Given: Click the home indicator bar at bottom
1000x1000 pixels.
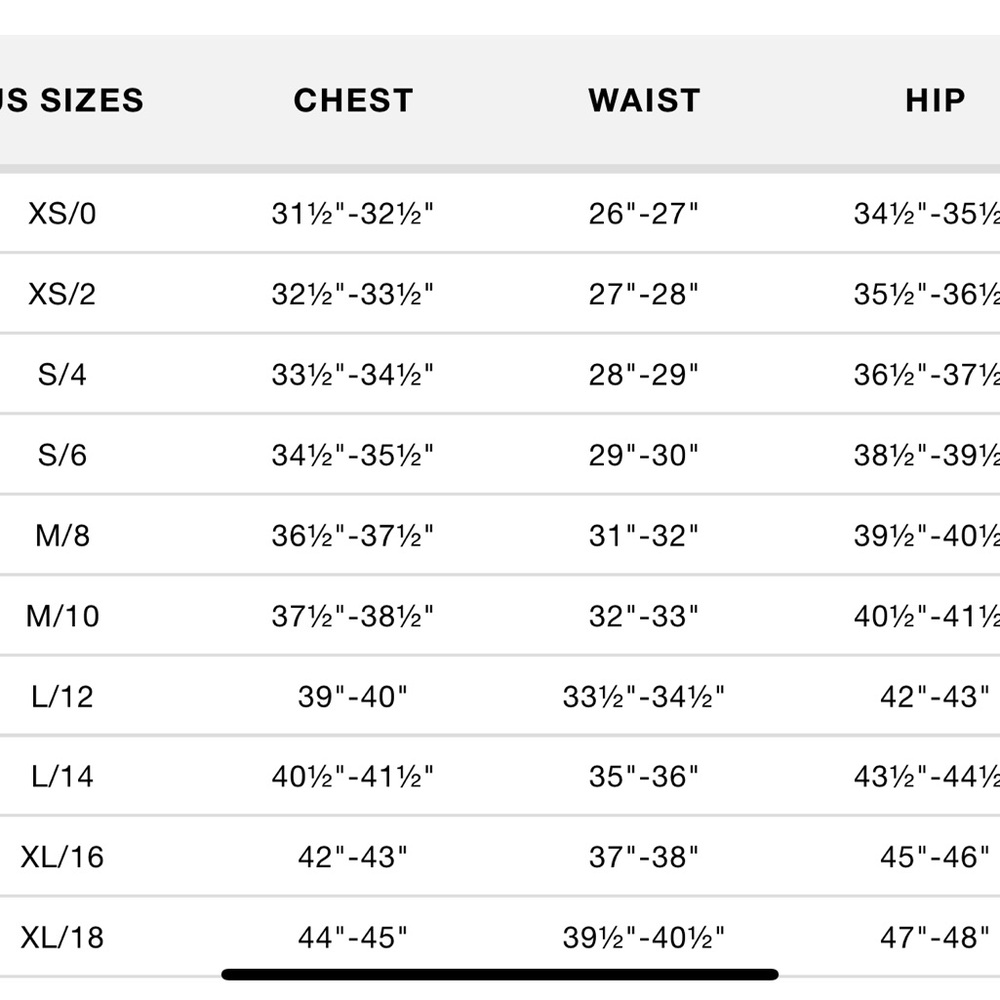Looking at the screenshot, I should [x=500, y=974].
